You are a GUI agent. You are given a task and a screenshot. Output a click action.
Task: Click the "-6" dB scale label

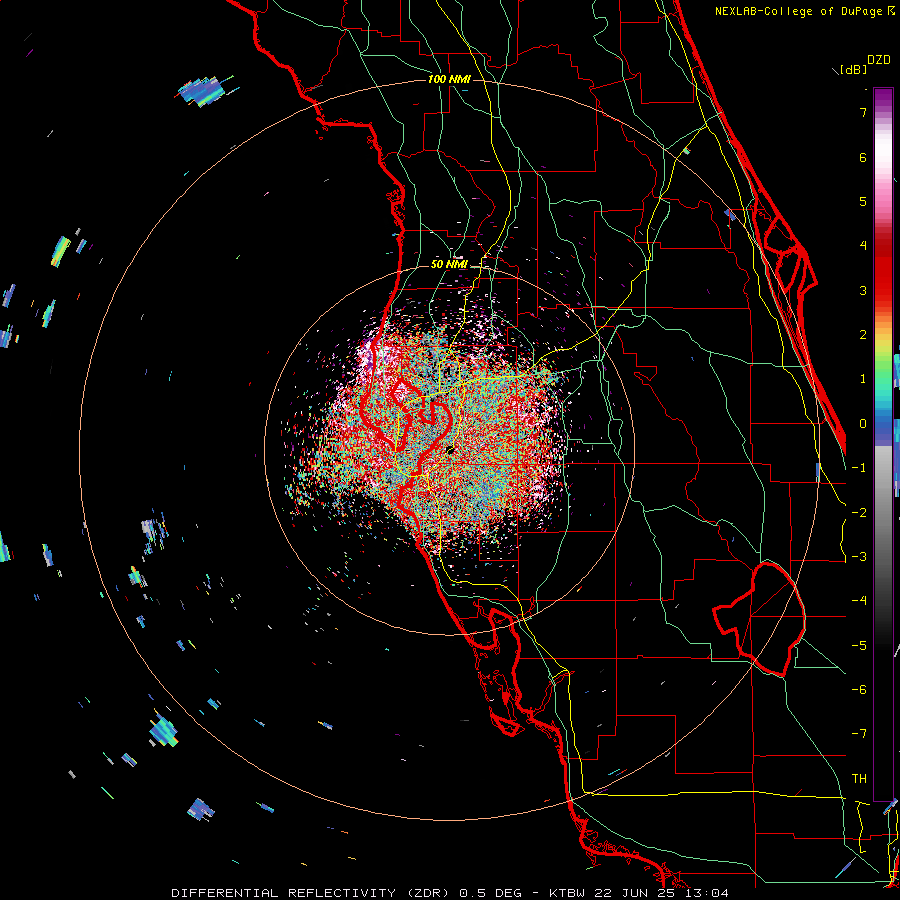coord(859,690)
